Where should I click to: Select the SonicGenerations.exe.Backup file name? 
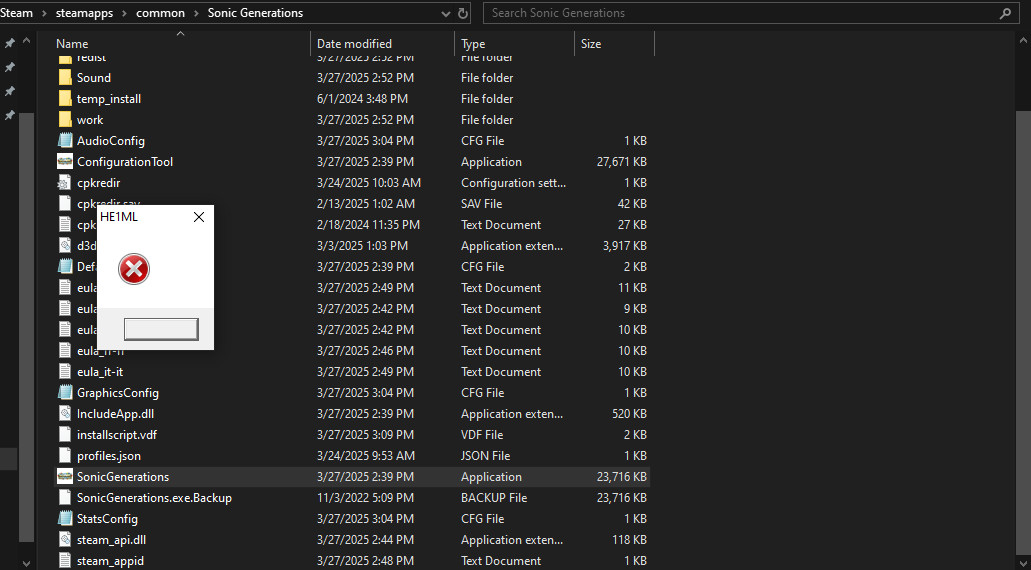[x=154, y=498]
